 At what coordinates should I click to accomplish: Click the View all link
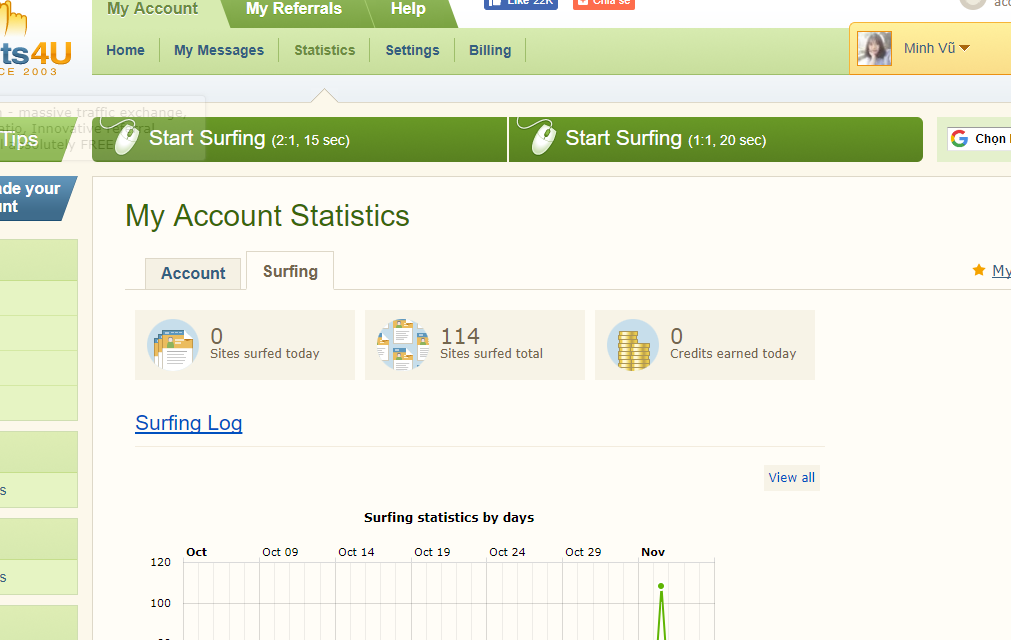[x=792, y=478]
